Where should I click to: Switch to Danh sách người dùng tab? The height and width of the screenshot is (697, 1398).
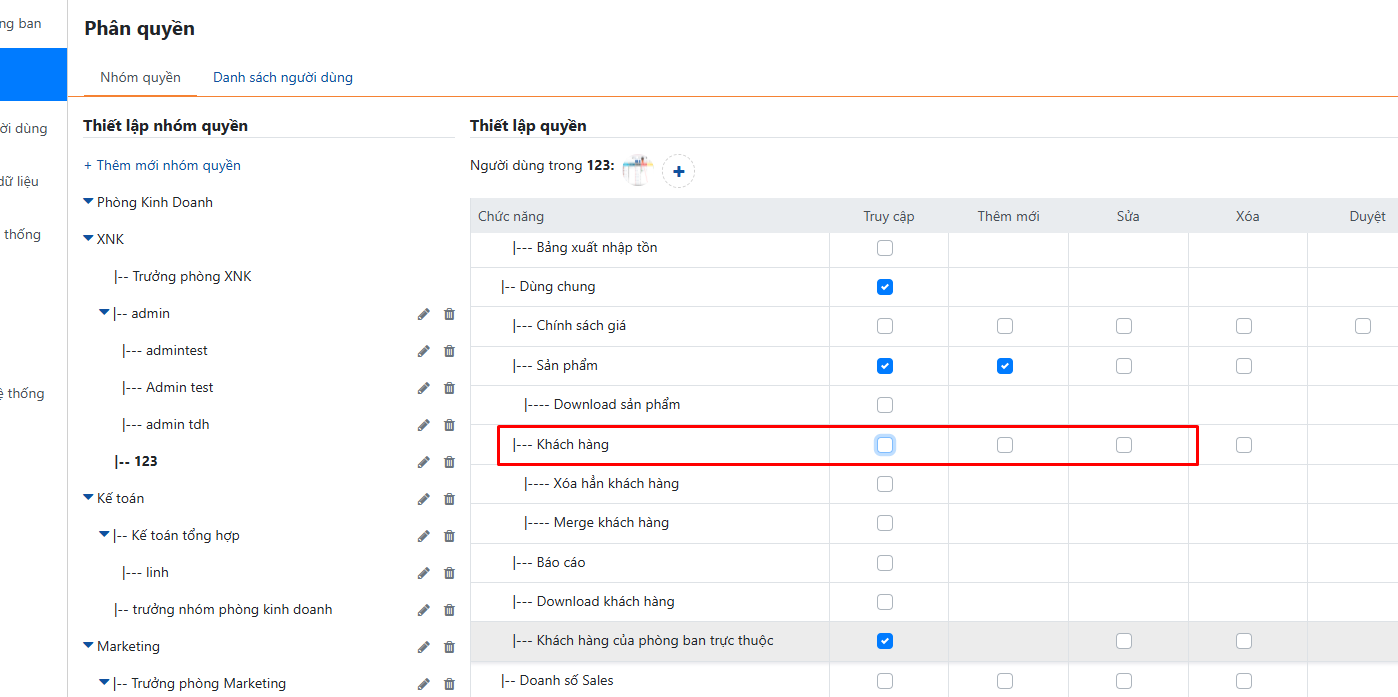pos(282,77)
